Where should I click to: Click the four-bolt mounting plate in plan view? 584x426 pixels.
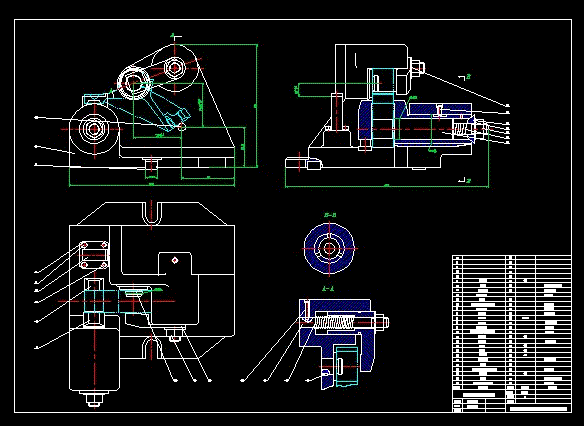[93, 255]
